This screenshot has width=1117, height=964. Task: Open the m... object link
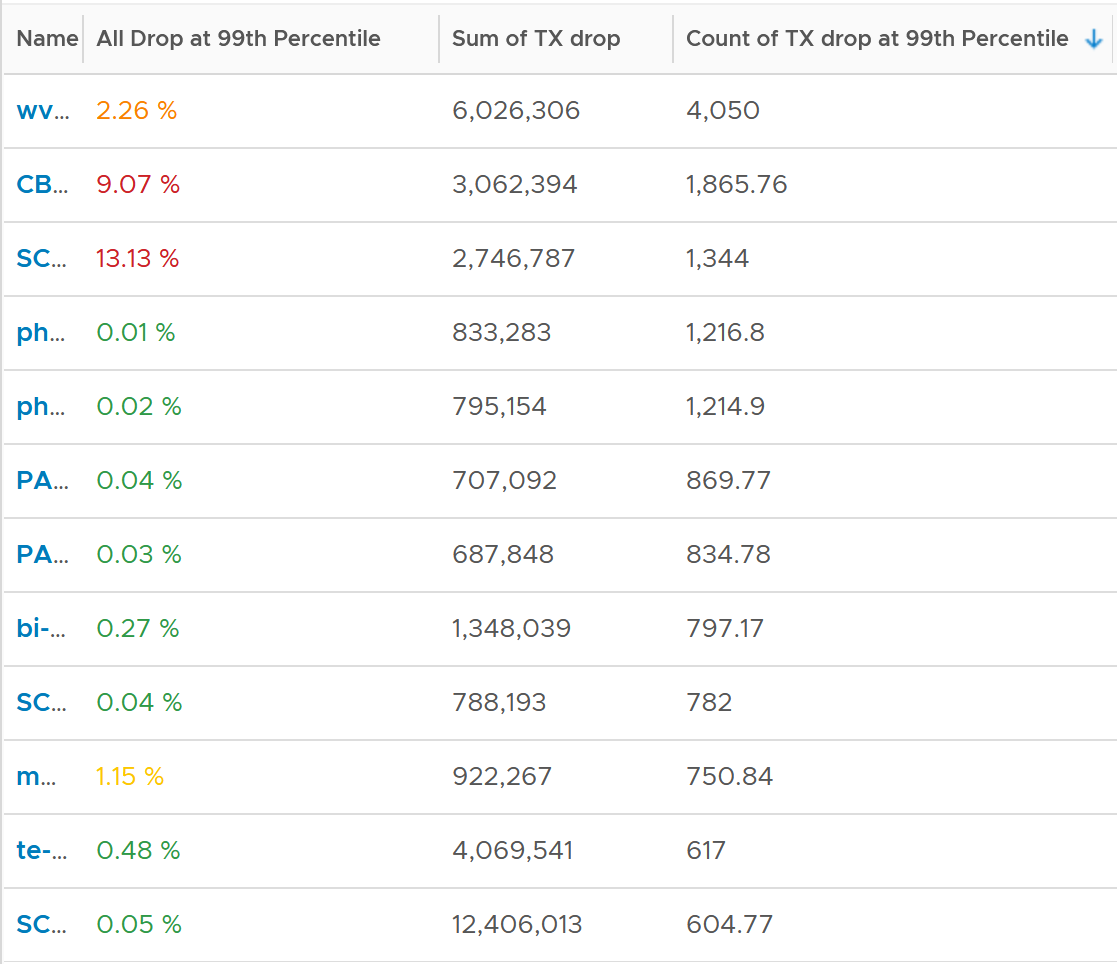36,777
